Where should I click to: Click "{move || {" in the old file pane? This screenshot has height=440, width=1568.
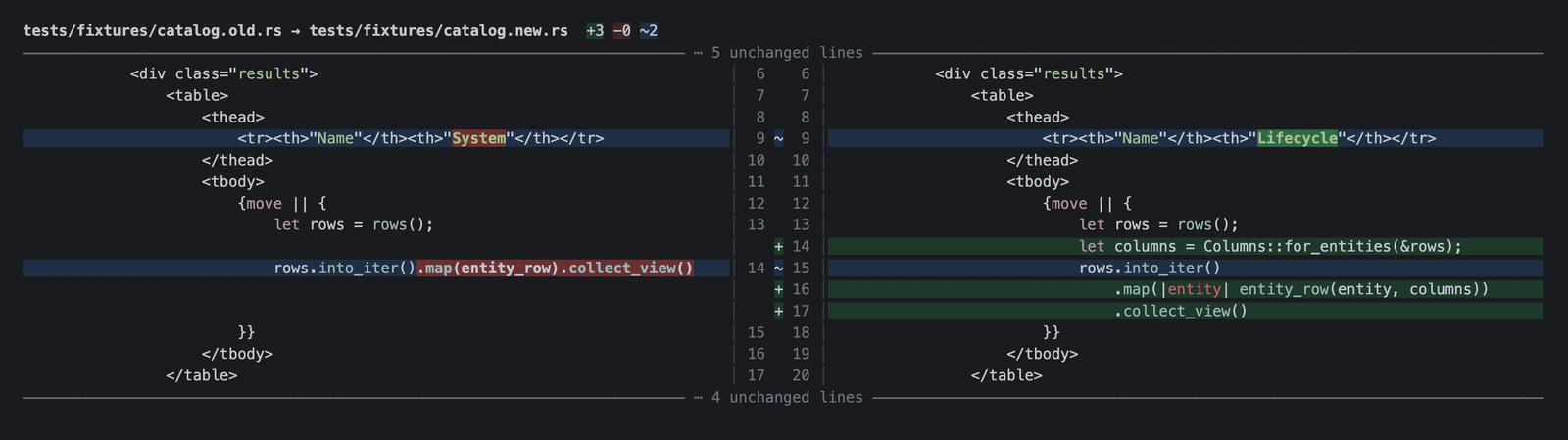[282, 204]
